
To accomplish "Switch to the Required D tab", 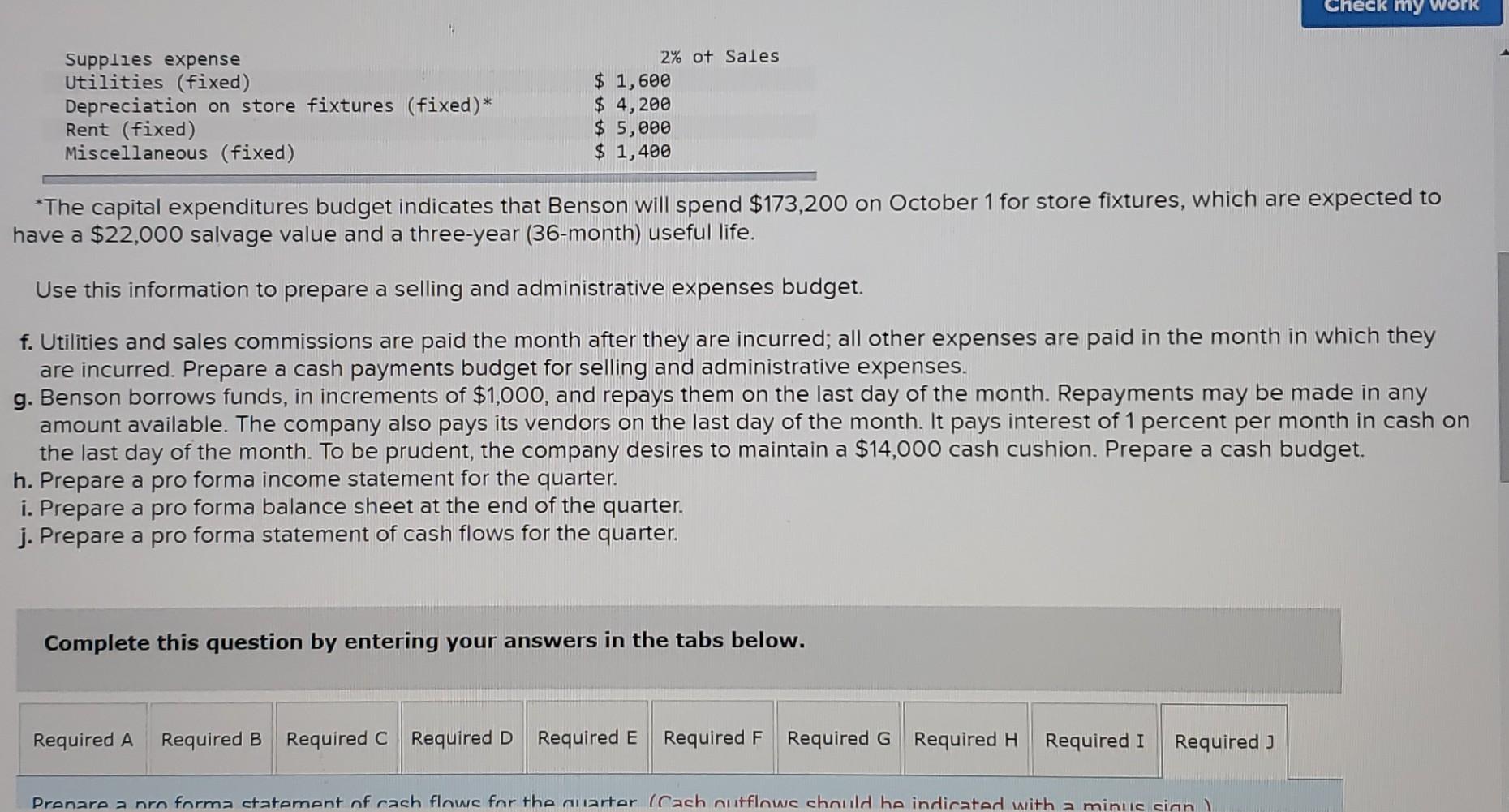I will click(x=462, y=739).
